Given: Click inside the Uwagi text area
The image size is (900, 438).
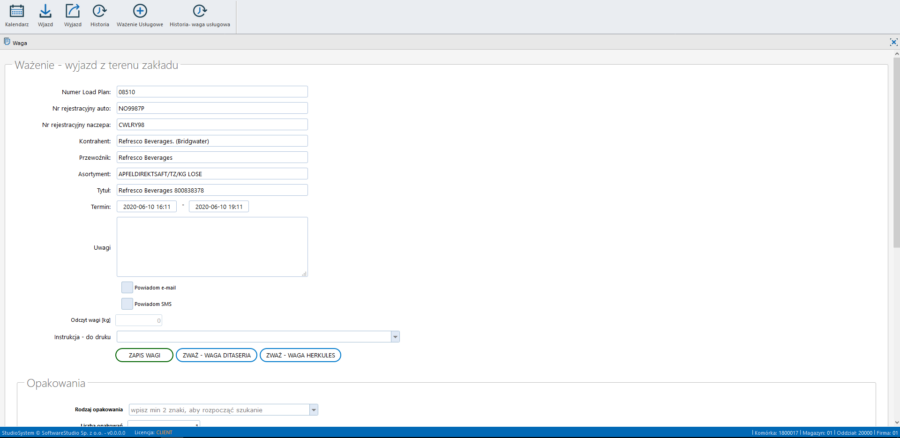Looking at the screenshot, I should tap(212, 247).
